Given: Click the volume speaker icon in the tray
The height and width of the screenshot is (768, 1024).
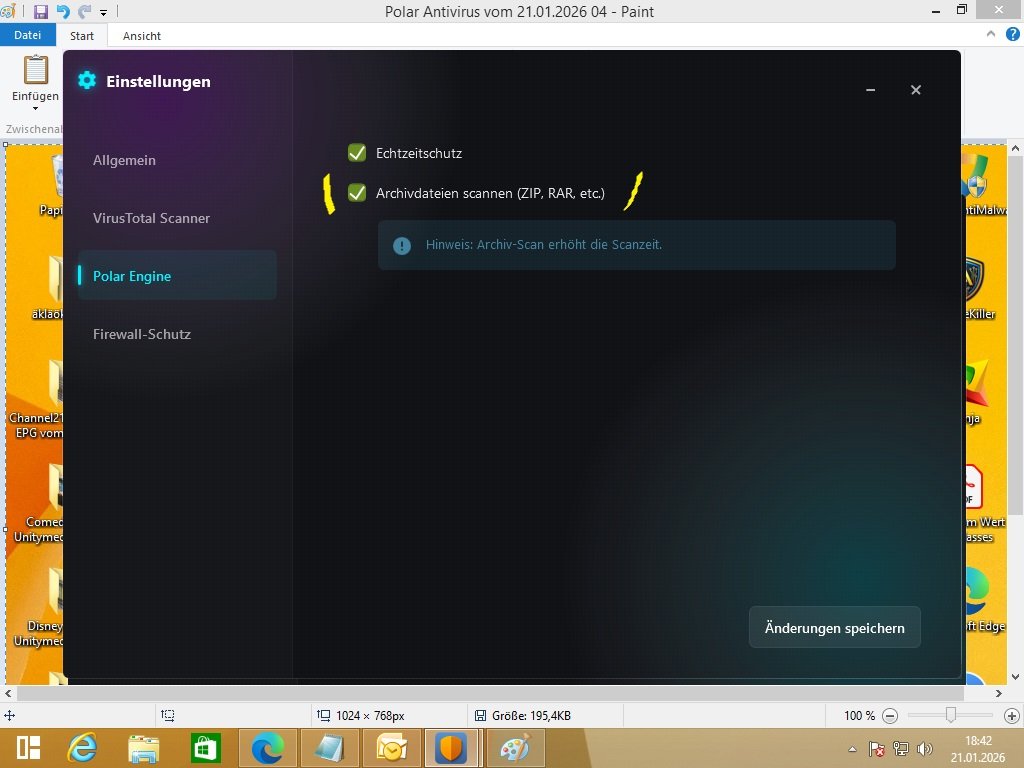Looking at the screenshot, I should [924, 748].
